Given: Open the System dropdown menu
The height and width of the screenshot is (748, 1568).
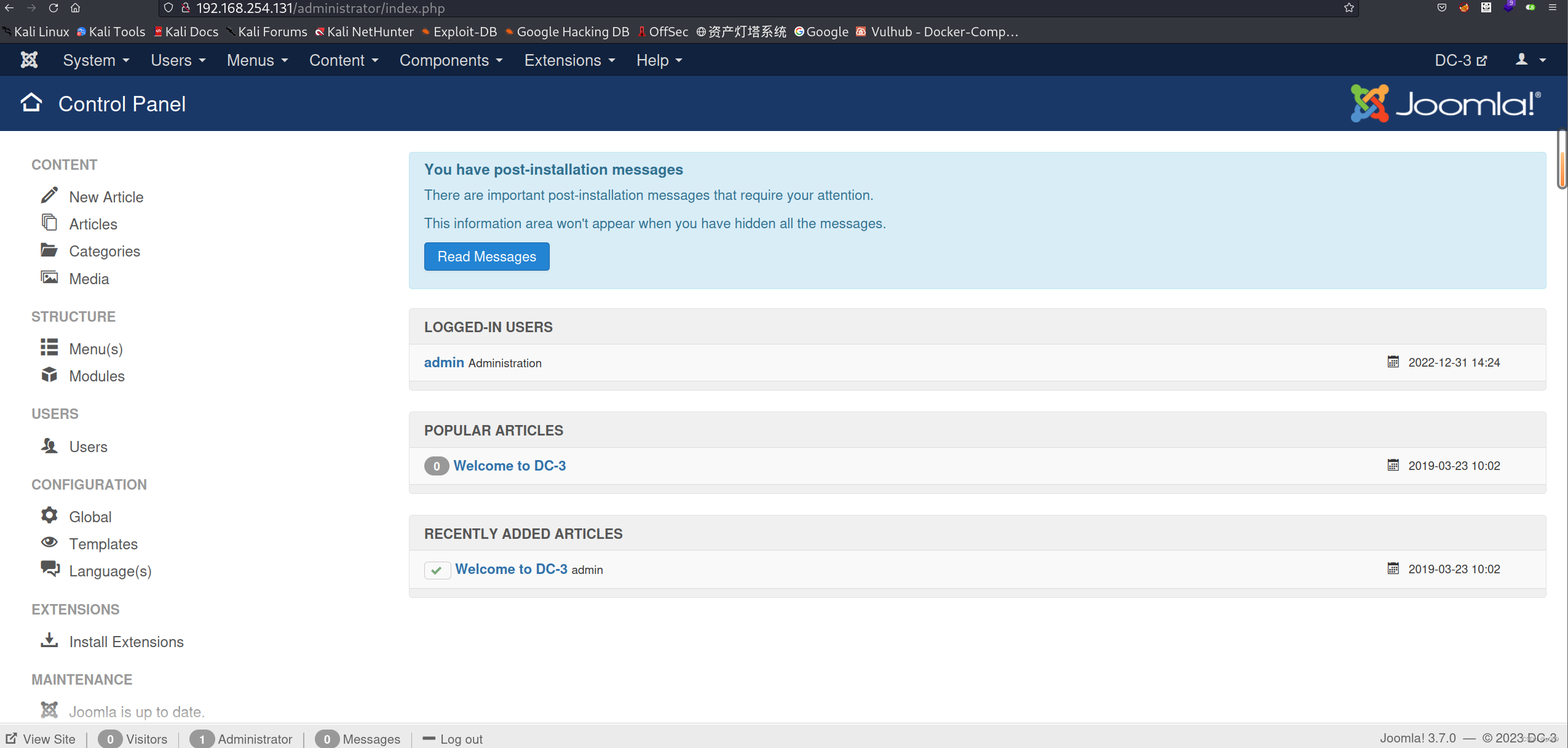Looking at the screenshot, I should tap(96, 60).
